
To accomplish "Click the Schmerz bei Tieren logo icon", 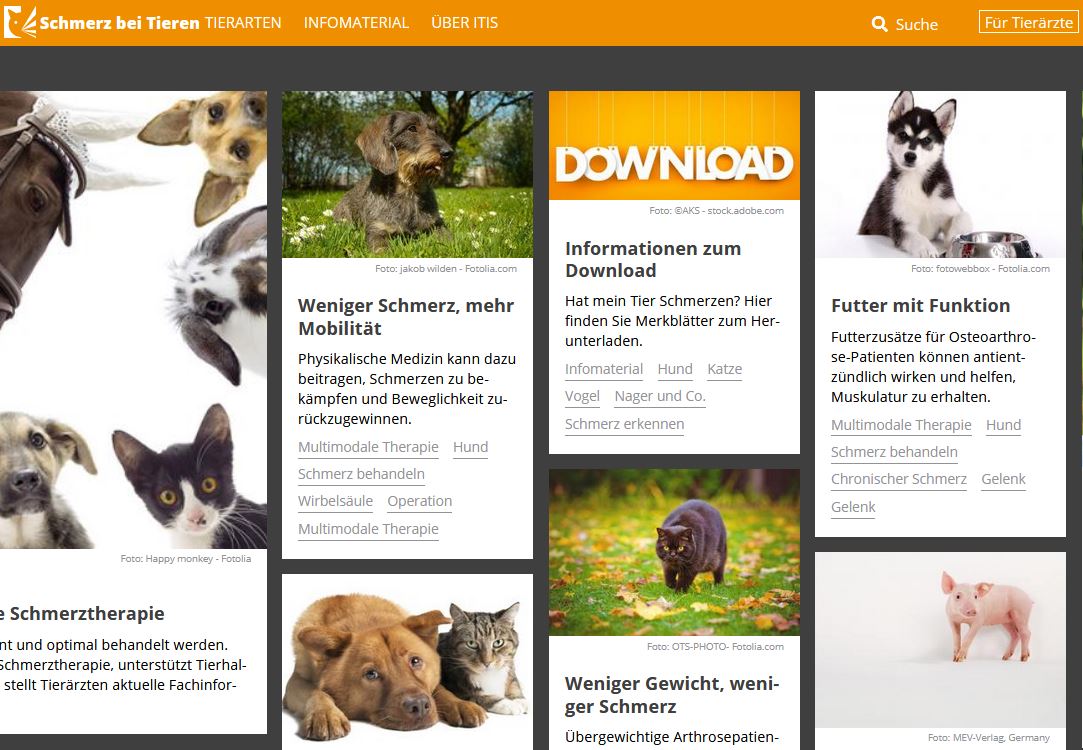I will click(x=18, y=22).
